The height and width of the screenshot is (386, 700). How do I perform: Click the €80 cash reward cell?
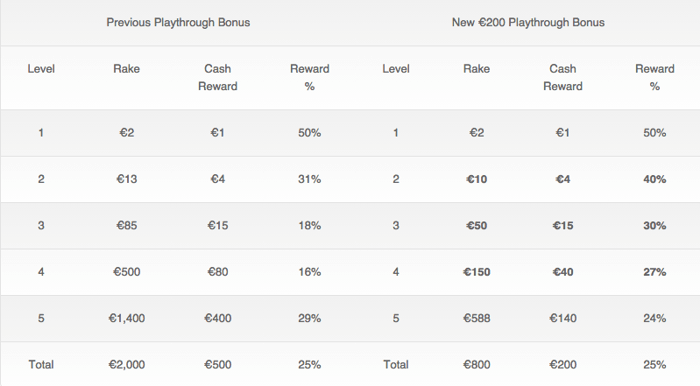point(217,272)
